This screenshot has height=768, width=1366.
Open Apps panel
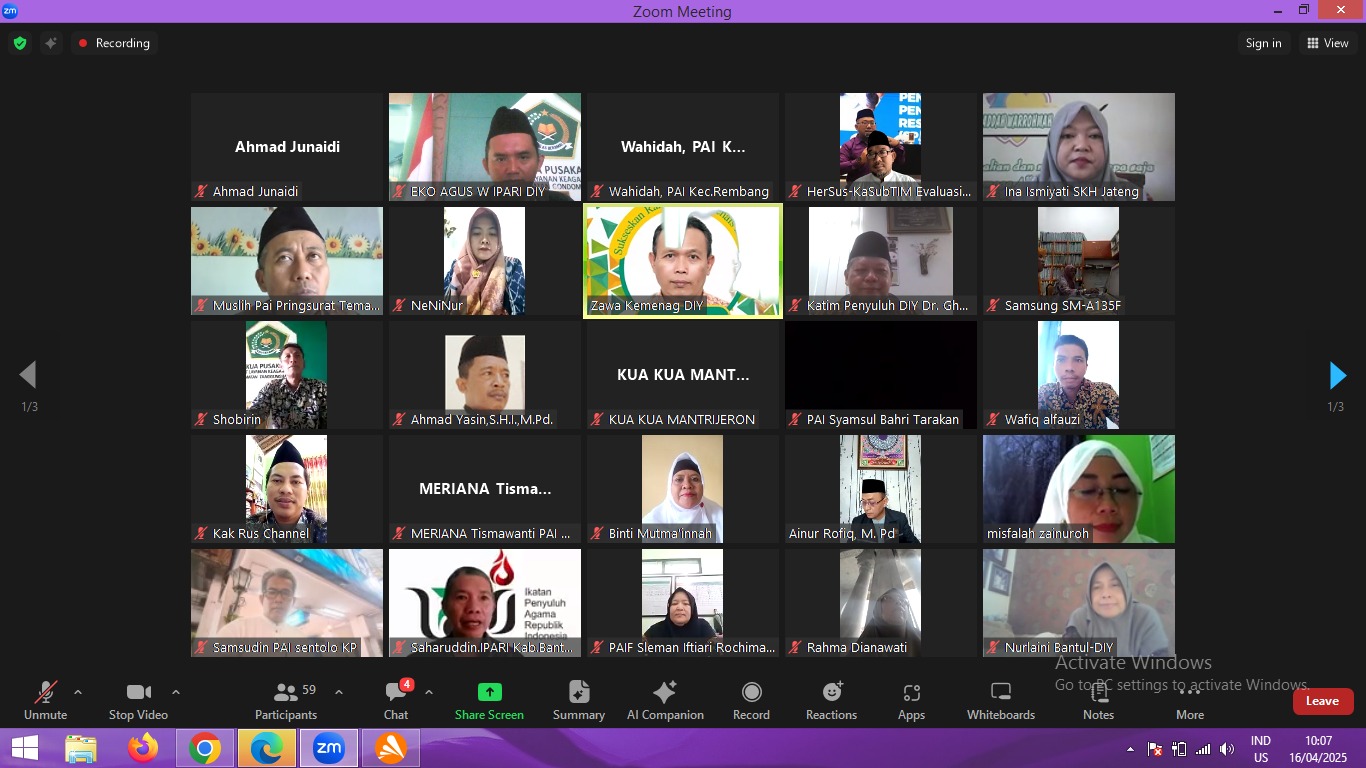click(x=911, y=700)
